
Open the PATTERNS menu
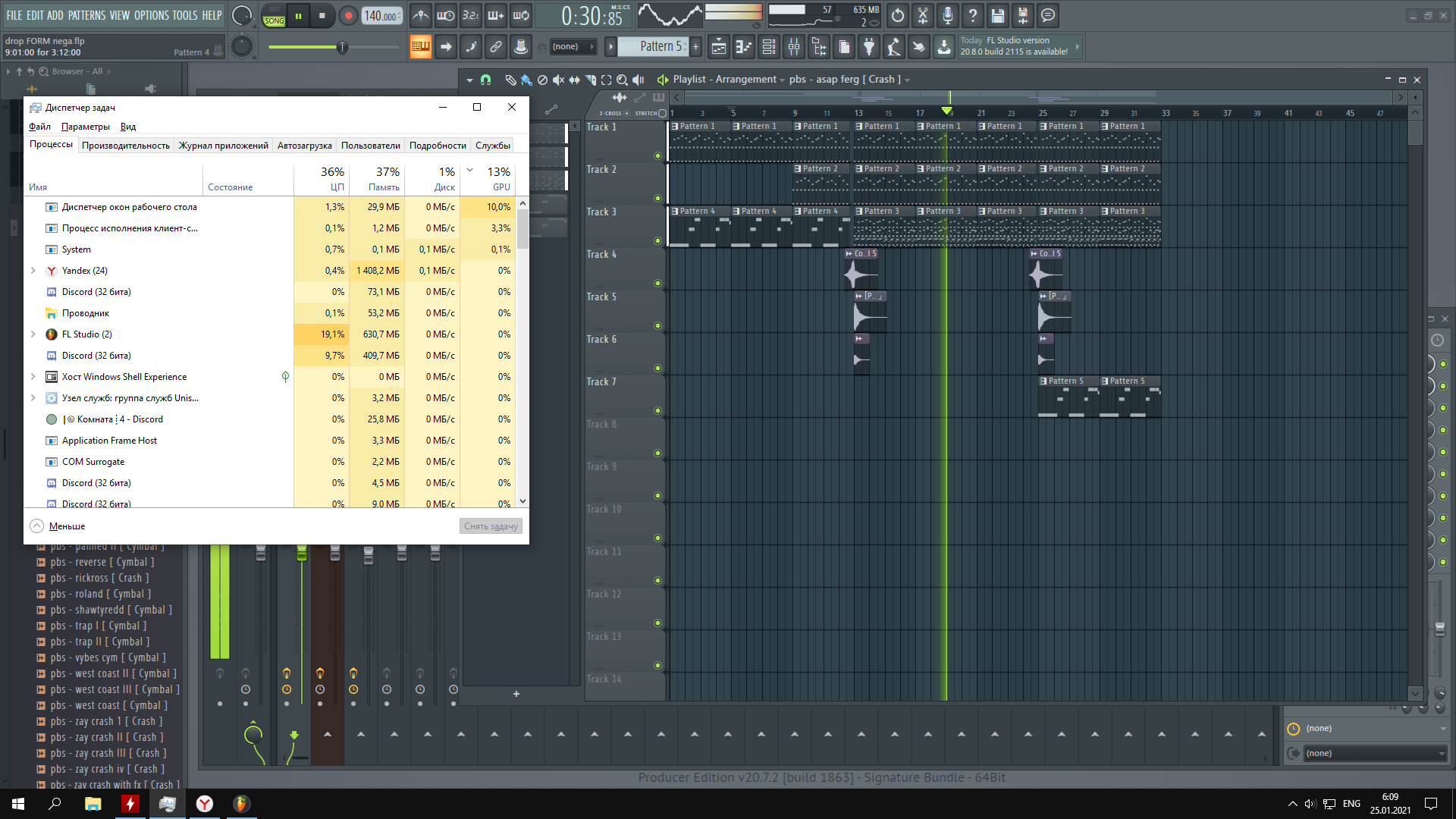click(86, 15)
